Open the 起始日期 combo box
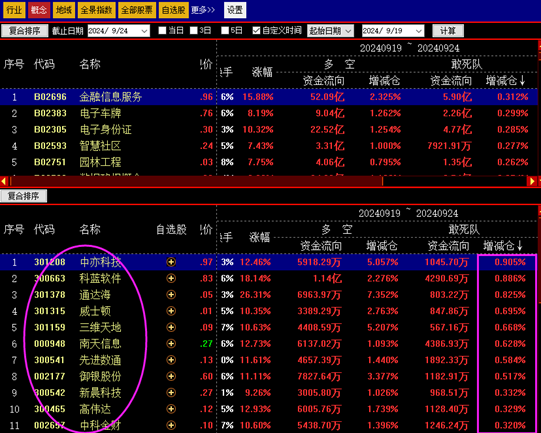 [x=330, y=31]
